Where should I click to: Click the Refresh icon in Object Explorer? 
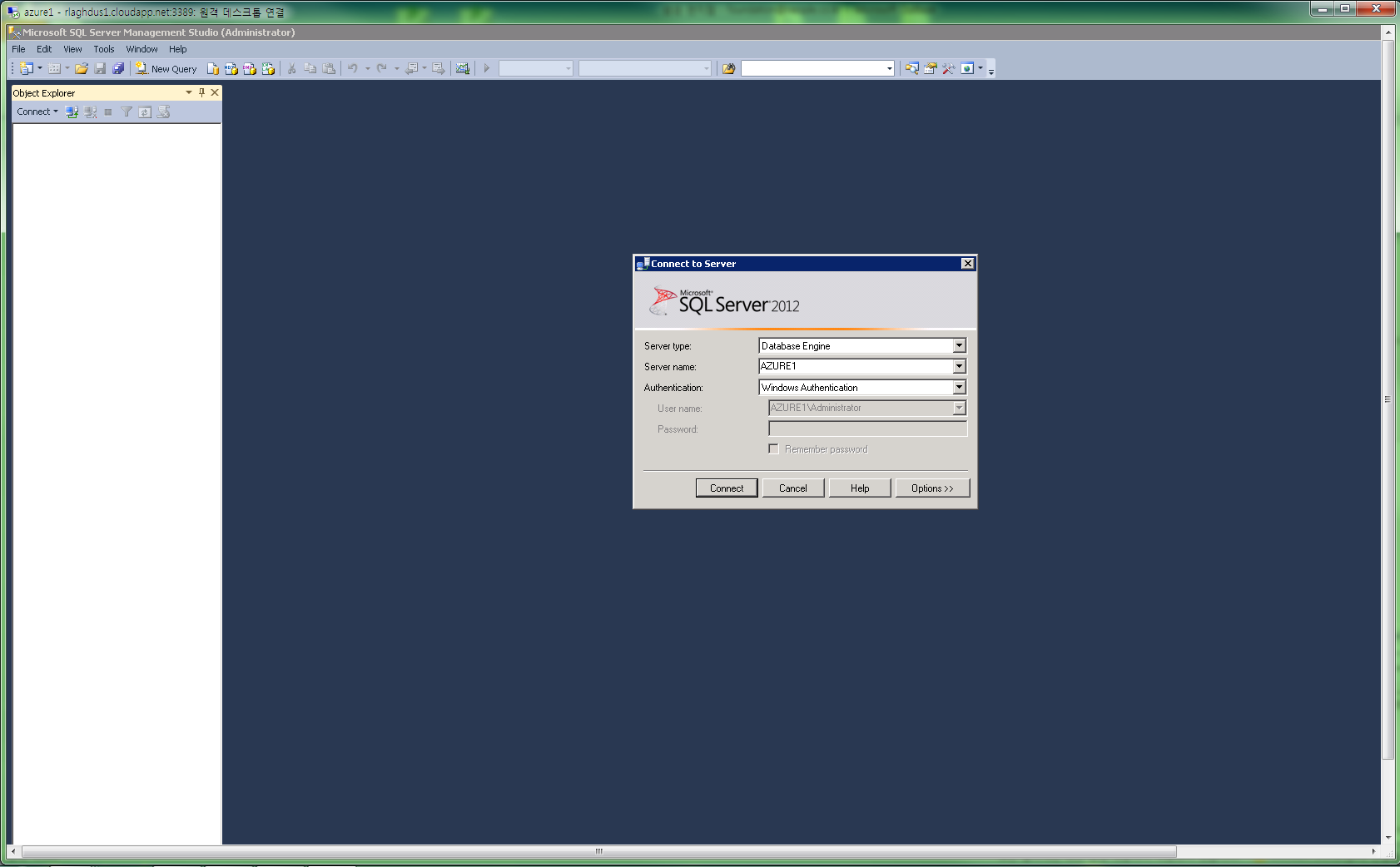coord(145,111)
